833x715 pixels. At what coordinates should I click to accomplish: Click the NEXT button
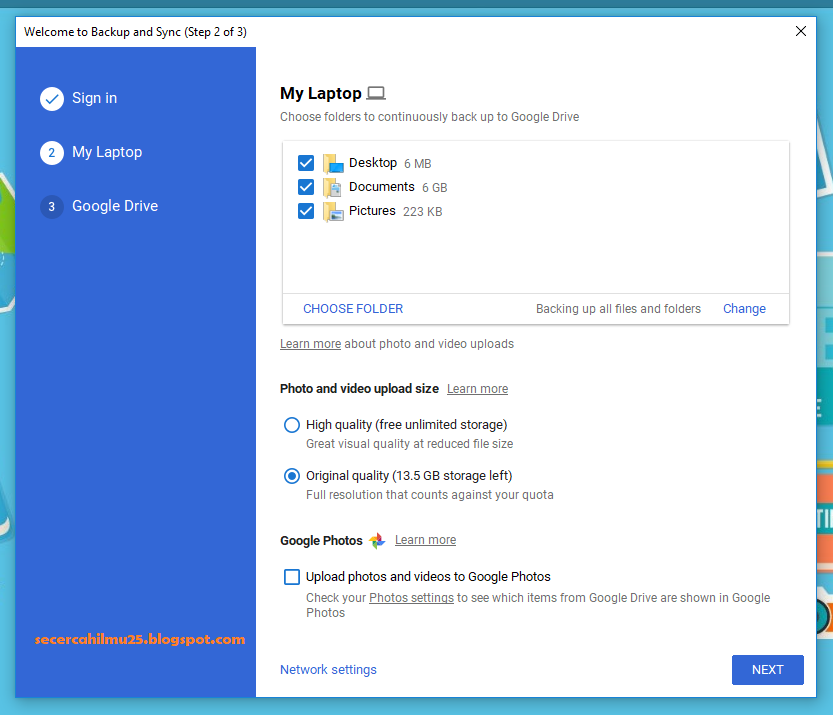click(x=767, y=670)
